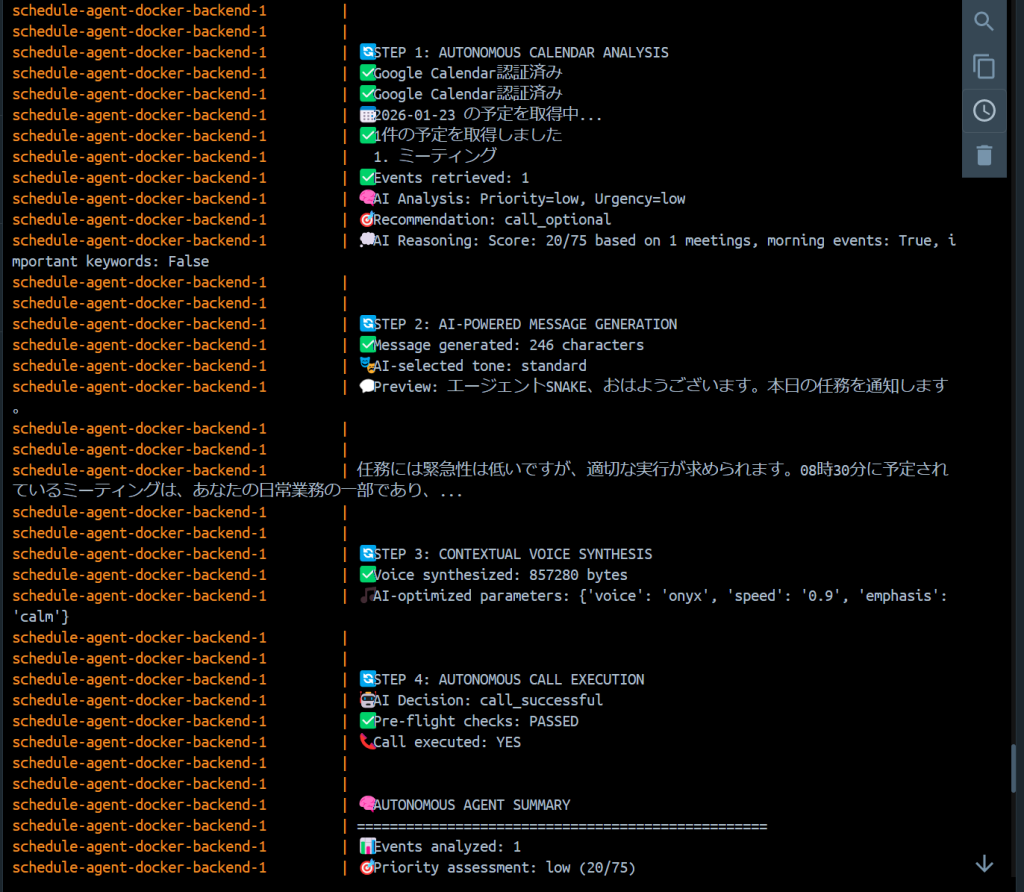Viewport: 1024px width, 892px height.
Task: Toggle timestamps with the clock icon
Action: [x=984, y=111]
